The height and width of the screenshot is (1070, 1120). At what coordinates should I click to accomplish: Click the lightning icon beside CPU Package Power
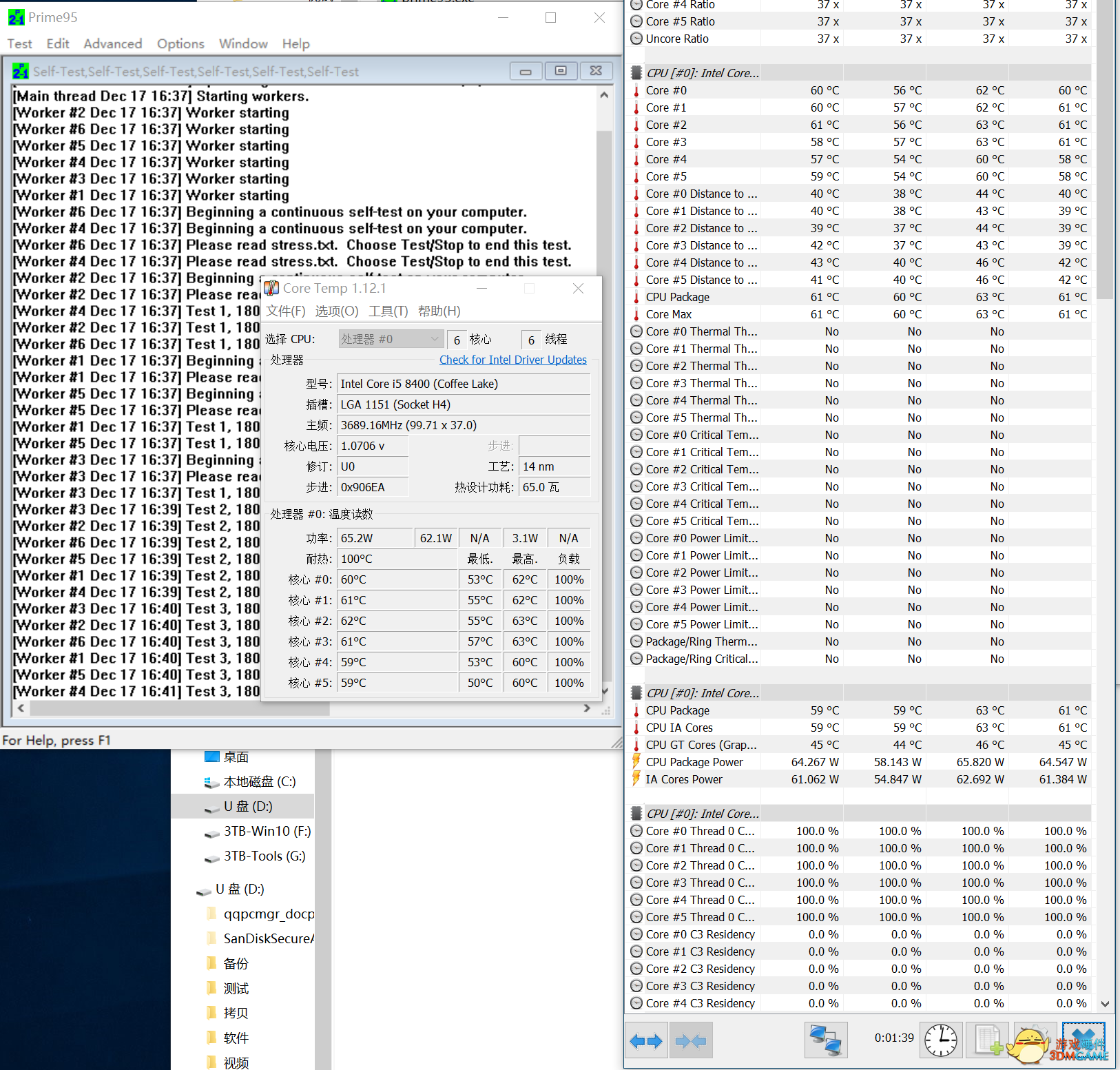tap(636, 761)
